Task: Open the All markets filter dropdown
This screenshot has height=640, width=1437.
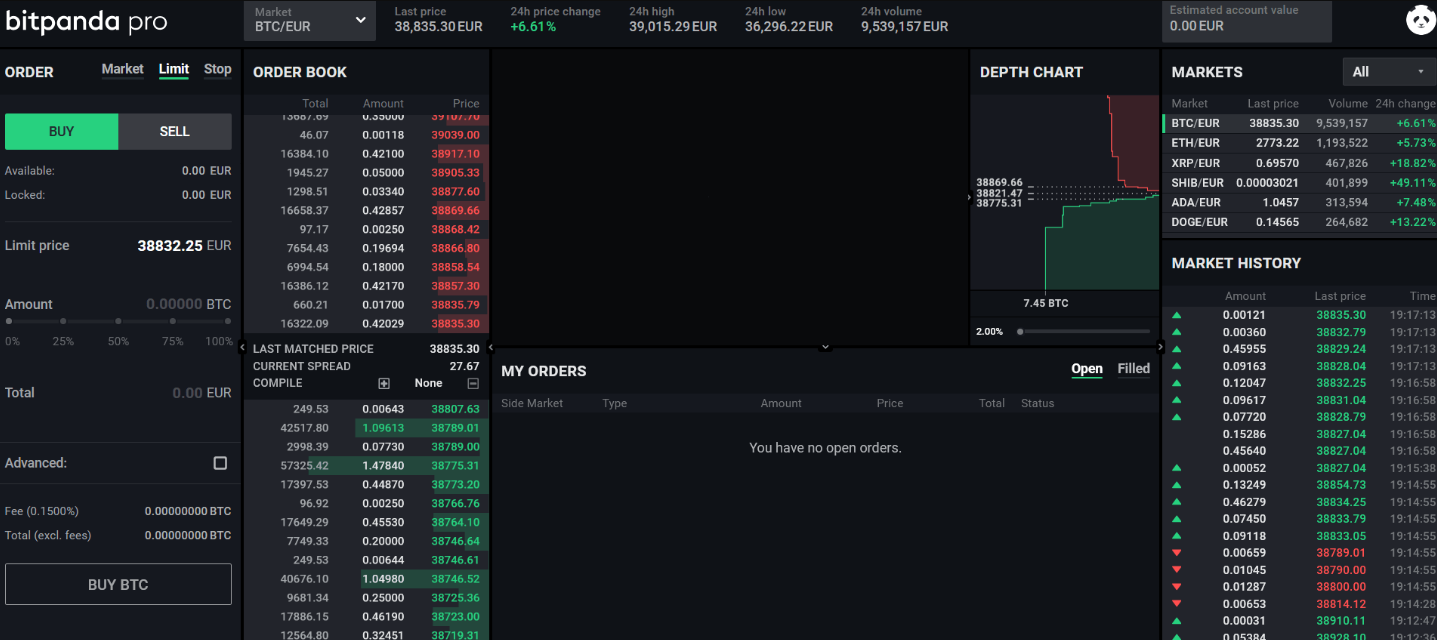Action: (1388, 71)
